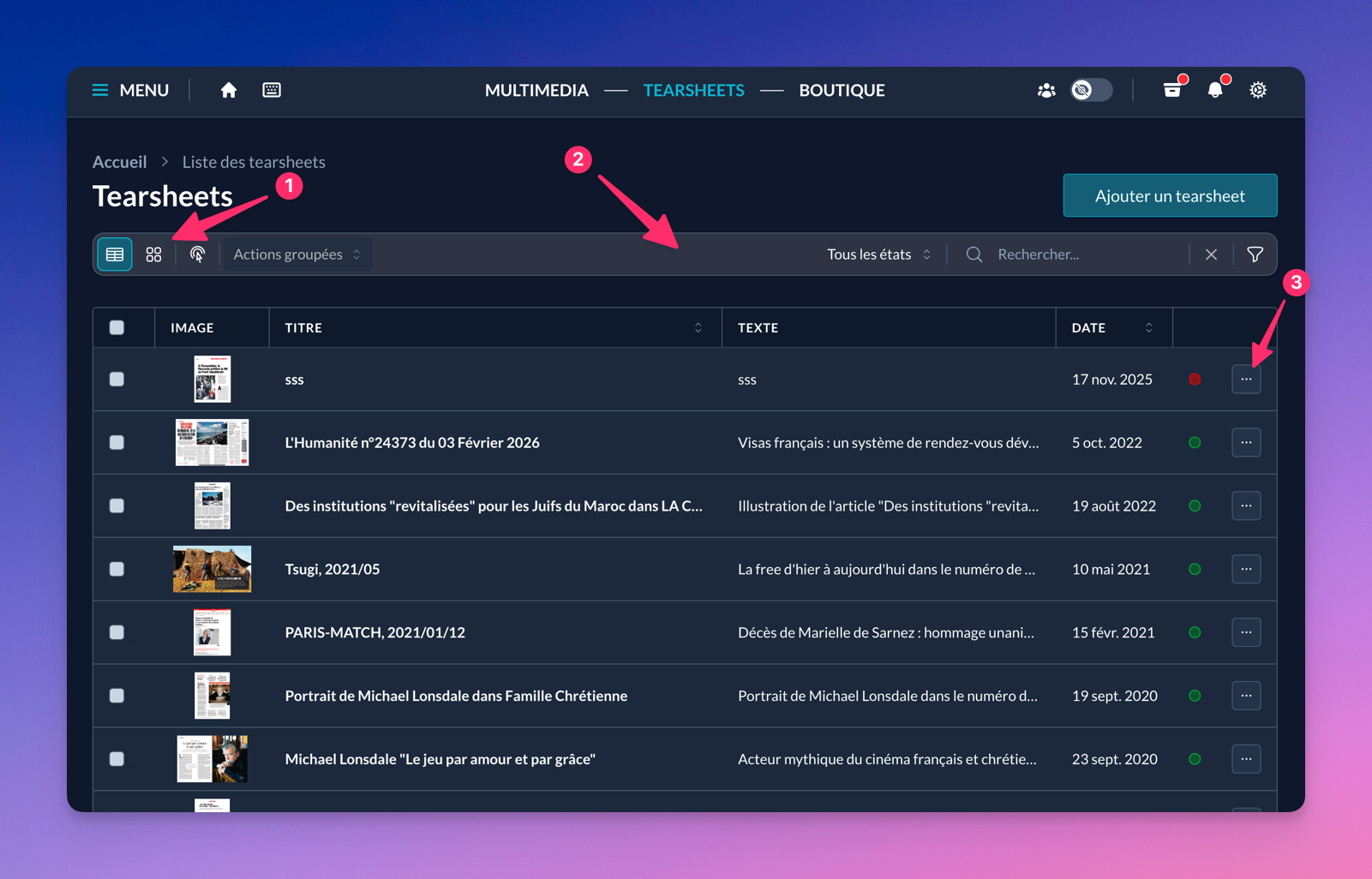This screenshot has height=879, width=1372.
Task: Open the users group icon
Action: pos(1046,90)
